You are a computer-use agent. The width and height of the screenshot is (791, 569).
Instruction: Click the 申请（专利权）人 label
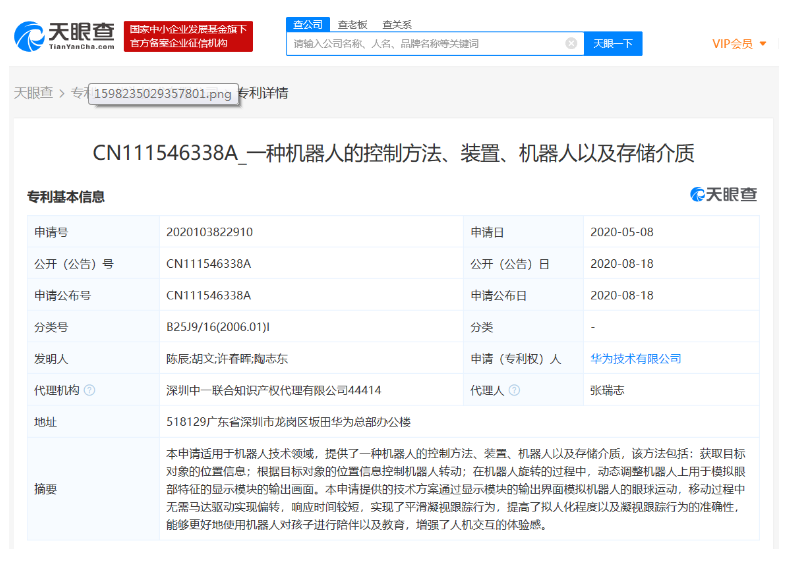pos(516,359)
